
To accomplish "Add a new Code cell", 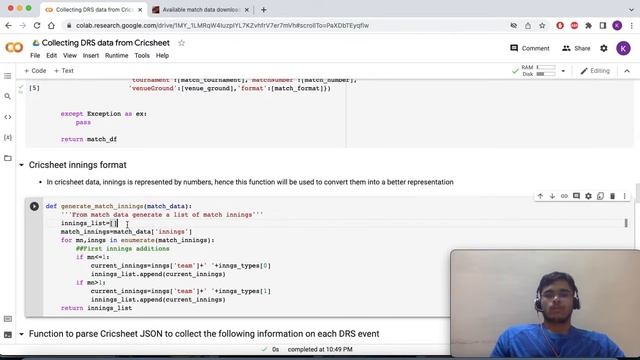I will coord(35,71).
